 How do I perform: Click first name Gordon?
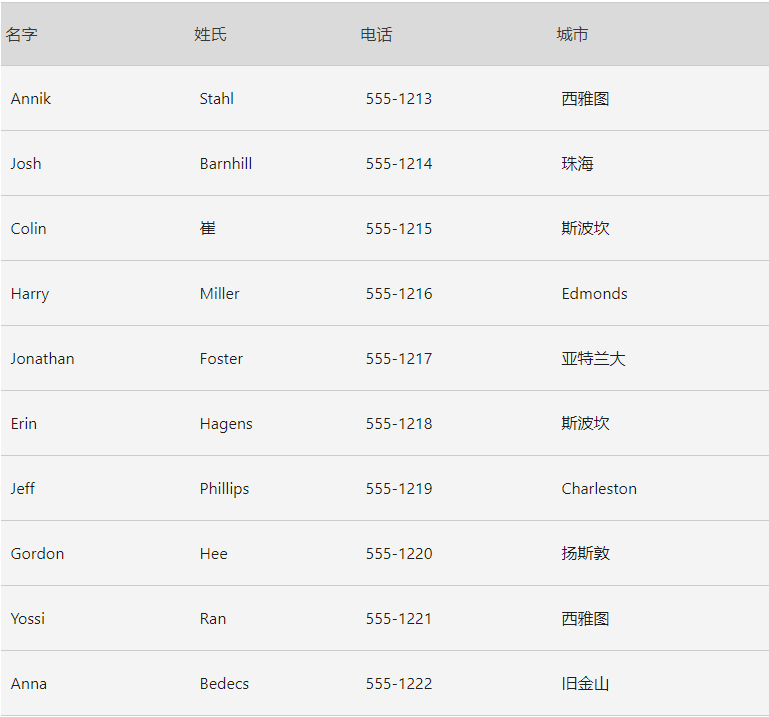coord(37,554)
